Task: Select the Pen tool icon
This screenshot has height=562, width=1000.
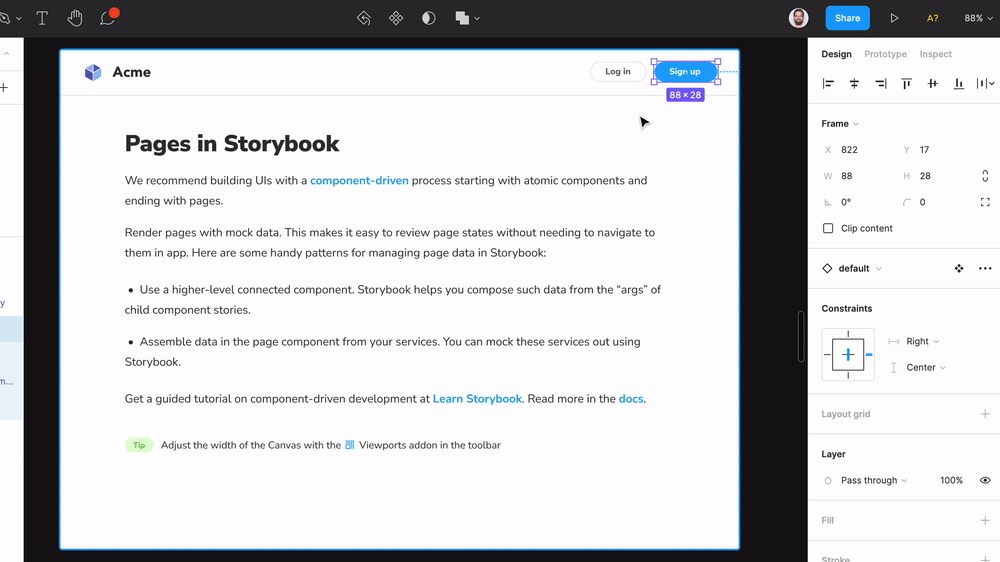Action: 4,18
